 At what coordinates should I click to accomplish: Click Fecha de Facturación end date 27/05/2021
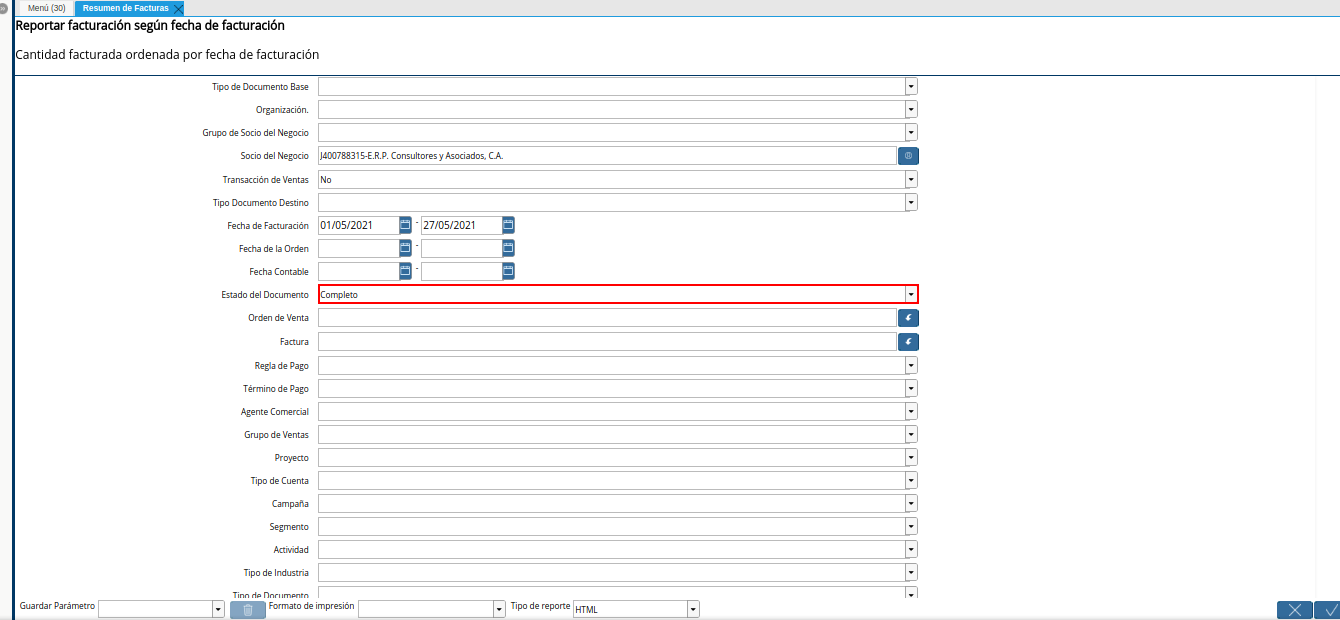(x=461, y=225)
